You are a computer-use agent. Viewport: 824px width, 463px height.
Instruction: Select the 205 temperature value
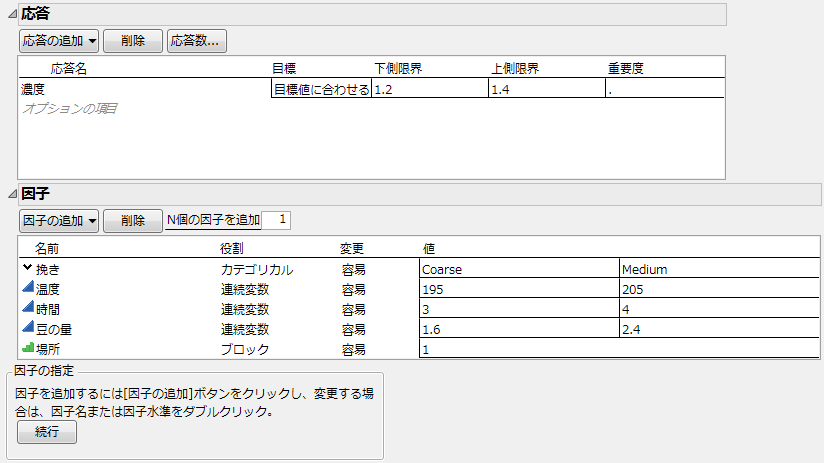[719, 289]
